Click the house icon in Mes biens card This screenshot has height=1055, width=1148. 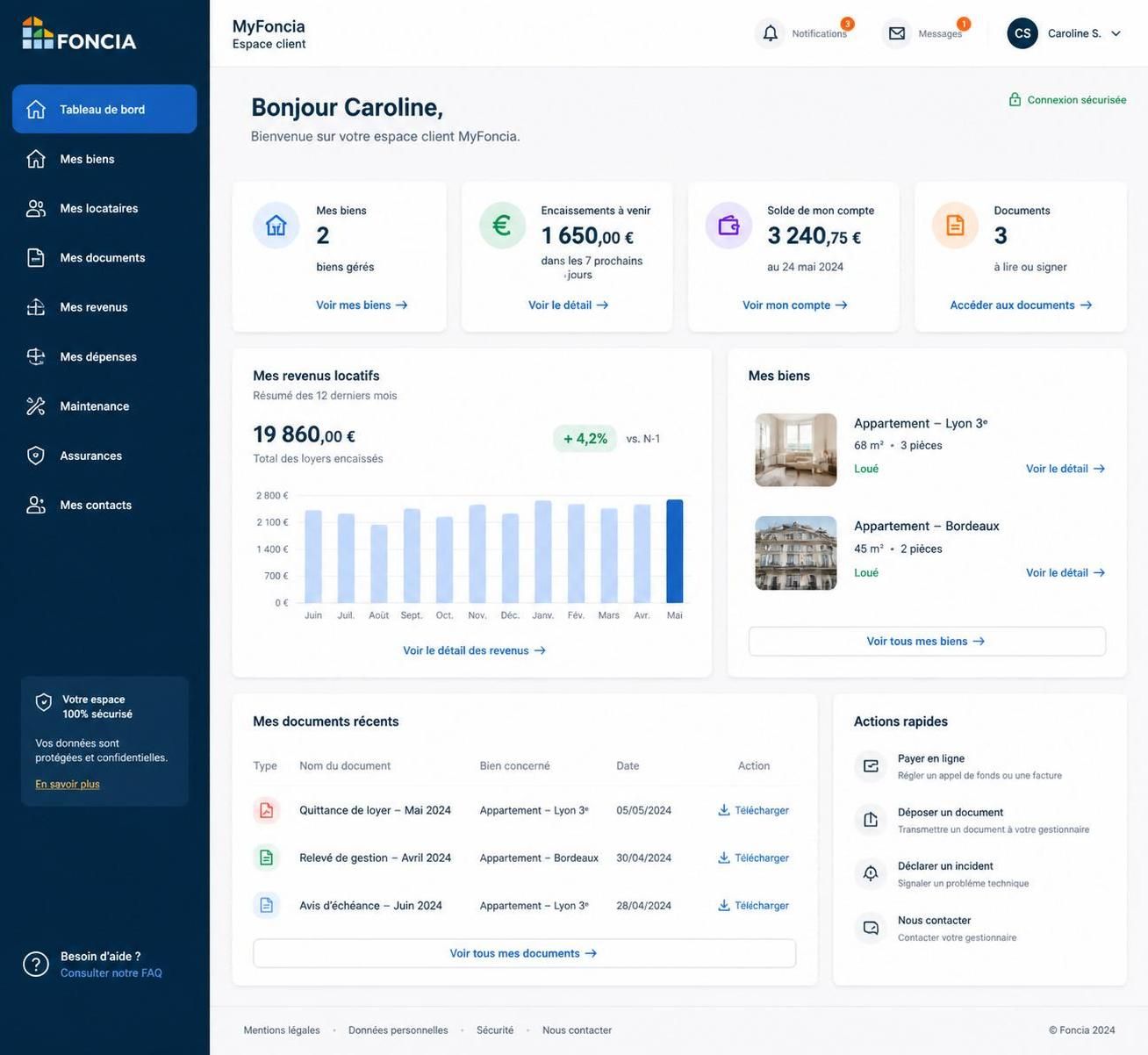(x=276, y=226)
